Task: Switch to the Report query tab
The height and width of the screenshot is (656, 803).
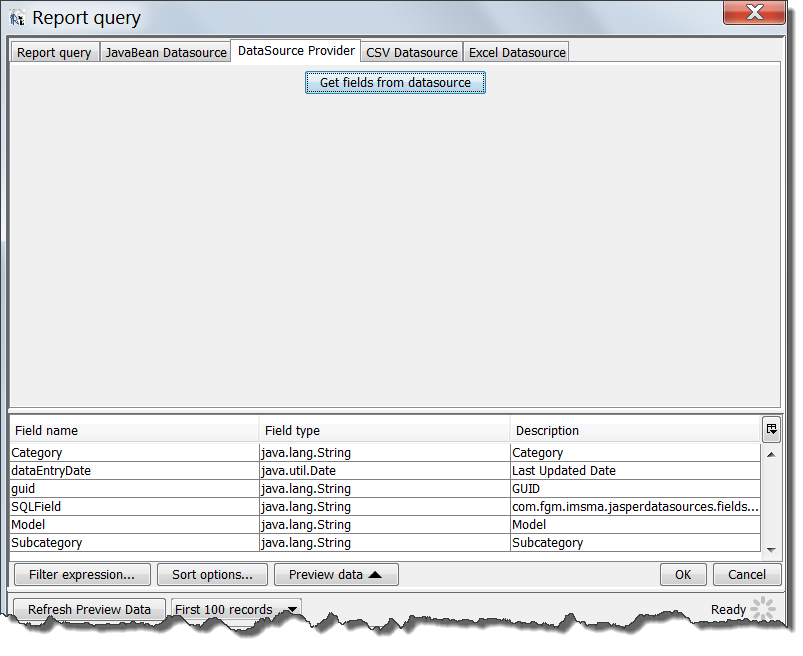Action: tap(54, 53)
